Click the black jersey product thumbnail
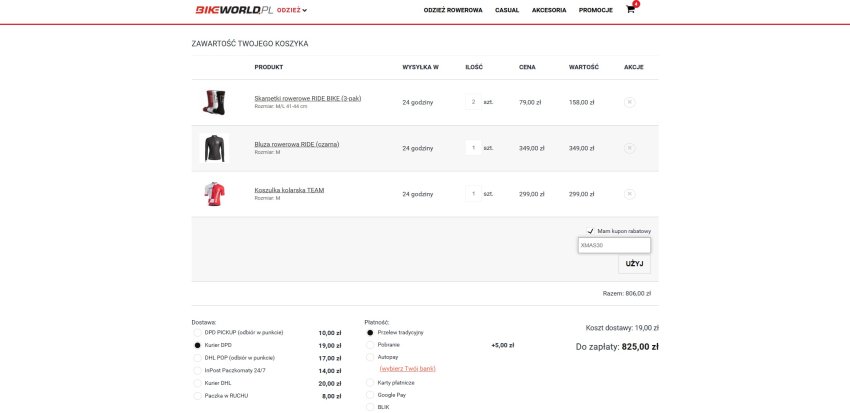The image size is (850, 413). pos(214,148)
